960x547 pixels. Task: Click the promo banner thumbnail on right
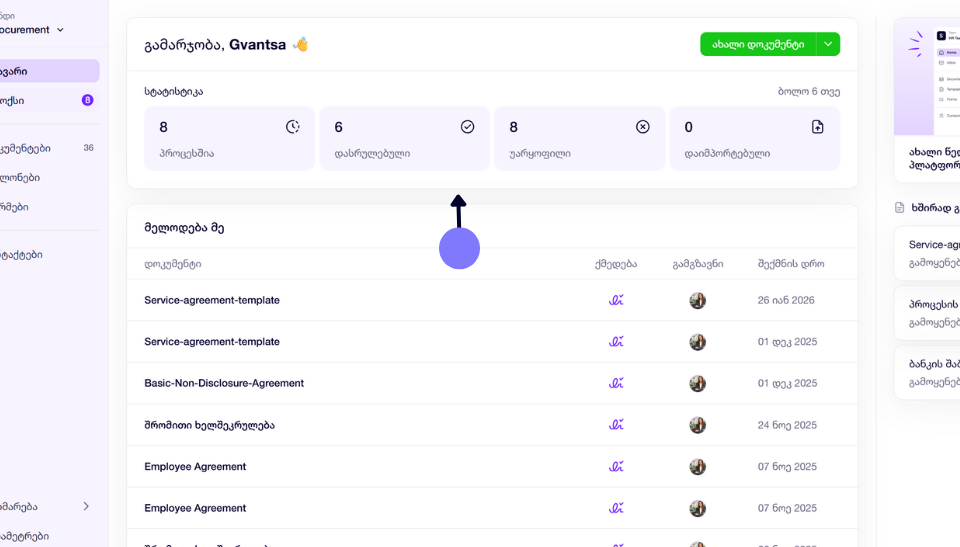(x=927, y=77)
